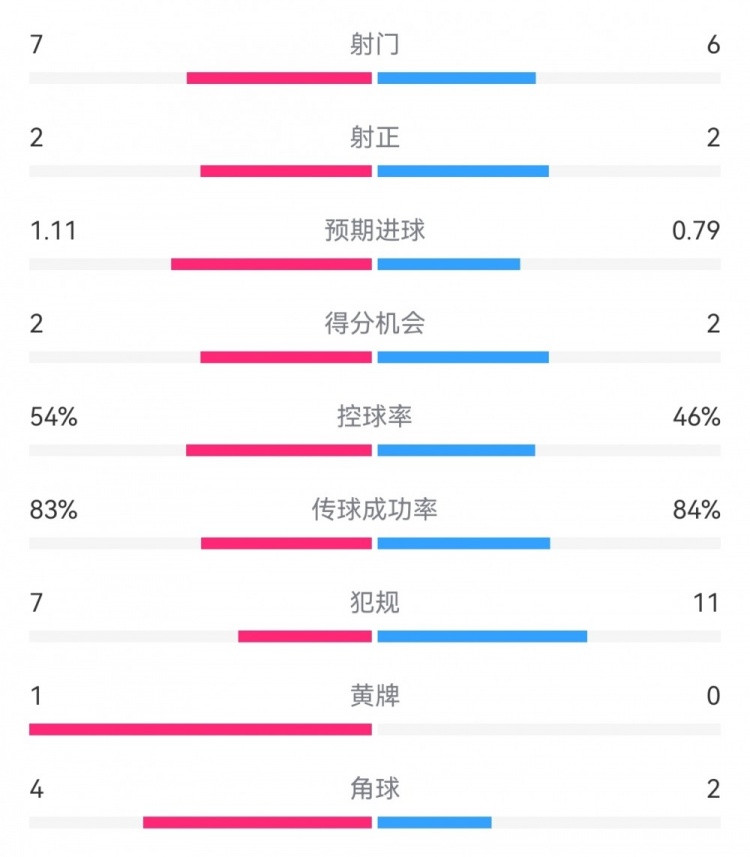Click the 46% possession value
The width and height of the screenshot is (750, 857).
(x=696, y=417)
